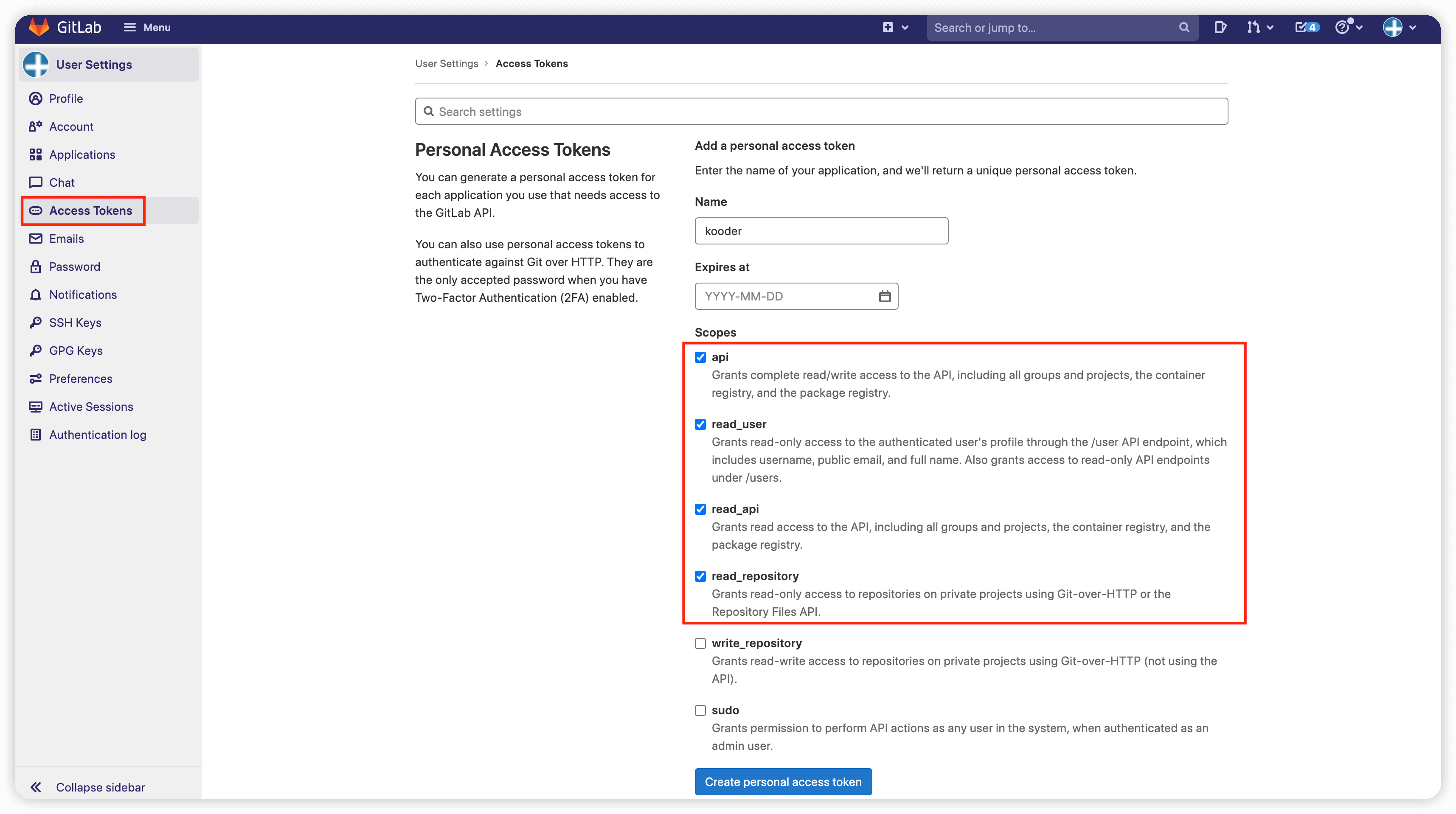
Task: Open Account settings in sidebar
Action: (x=109, y=126)
